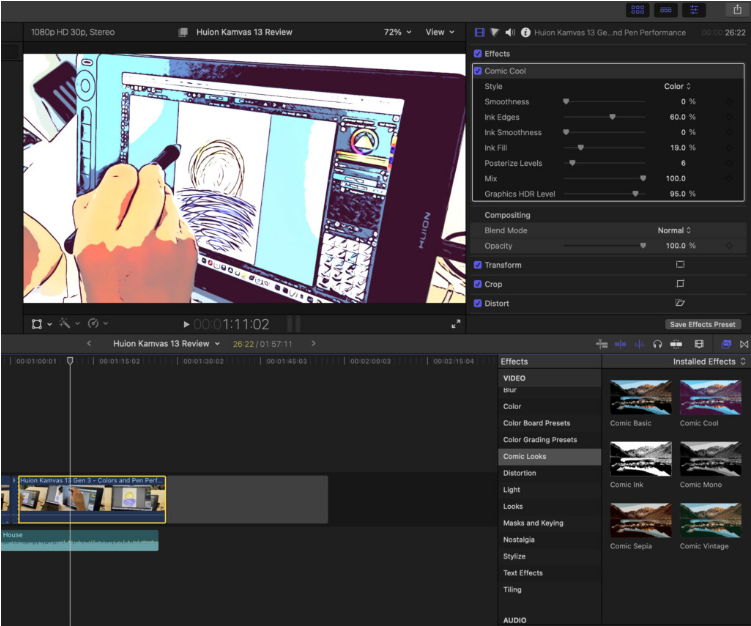This screenshot has width=751, height=626.
Task: Toggle the timeline panel icon in toolbar
Action: pyautogui.click(x=666, y=10)
